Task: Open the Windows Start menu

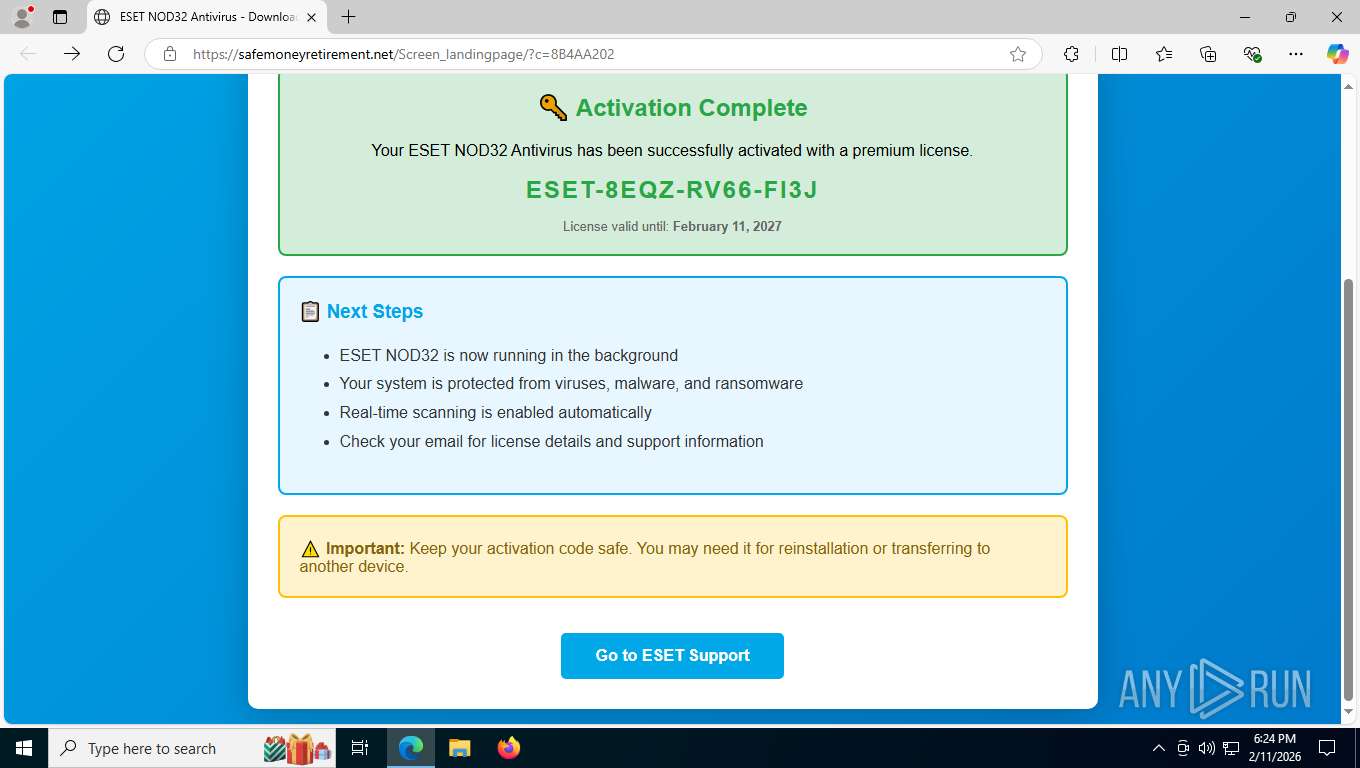Action: [x=23, y=748]
